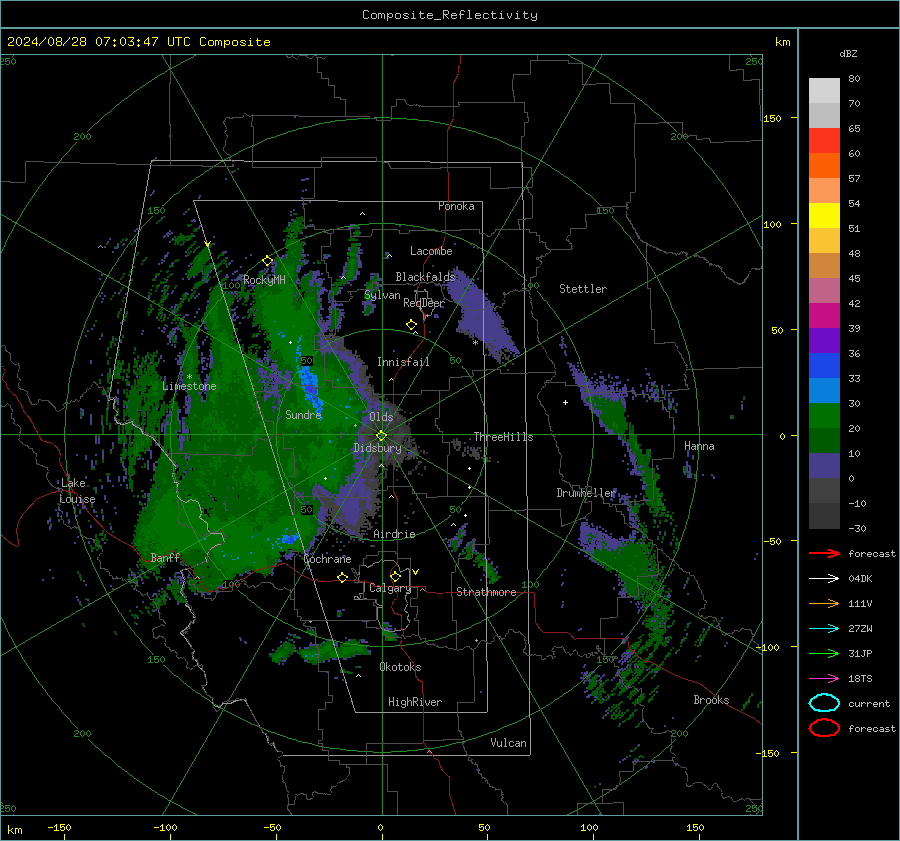Select the 80 dBZ light gray swatch
This screenshot has height=841, width=900.
click(824, 91)
